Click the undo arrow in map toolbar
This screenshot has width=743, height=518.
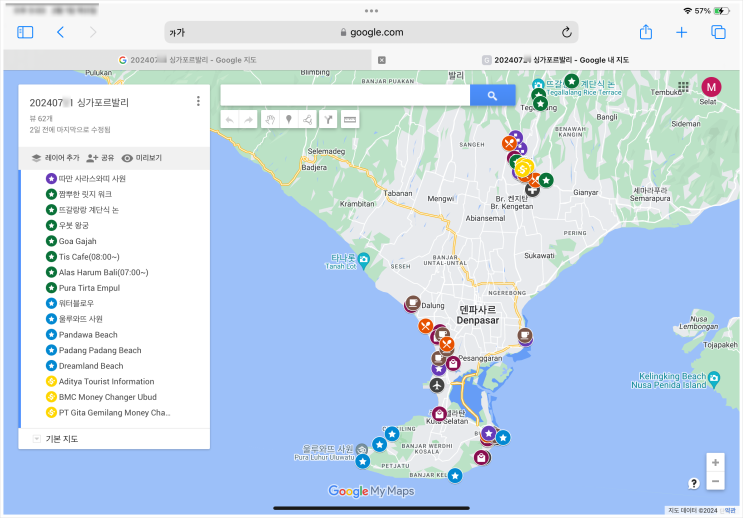coord(230,120)
